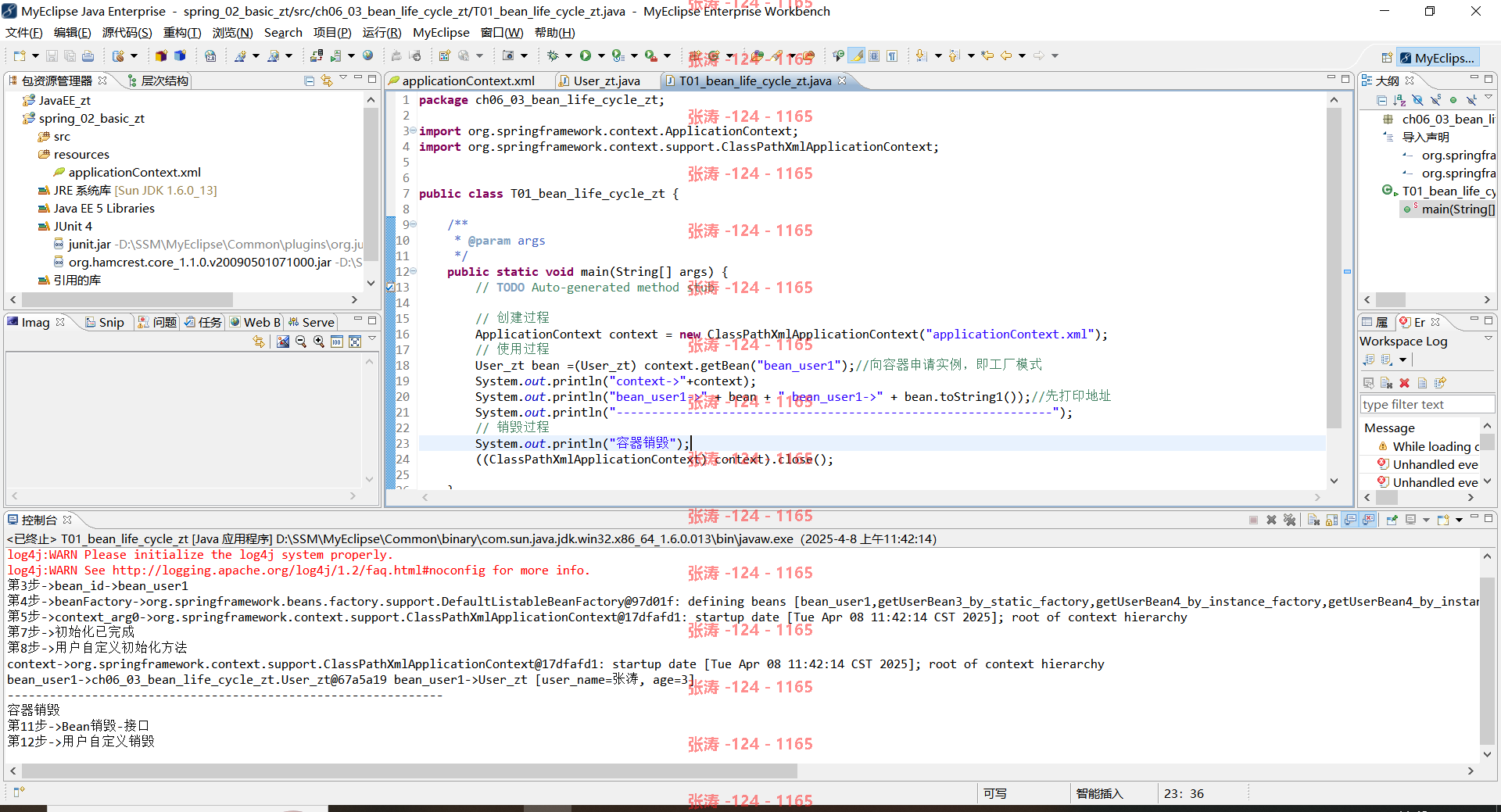Open dropdown next to New file icon
Viewport: 1501px width, 812px height.
(35, 55)
